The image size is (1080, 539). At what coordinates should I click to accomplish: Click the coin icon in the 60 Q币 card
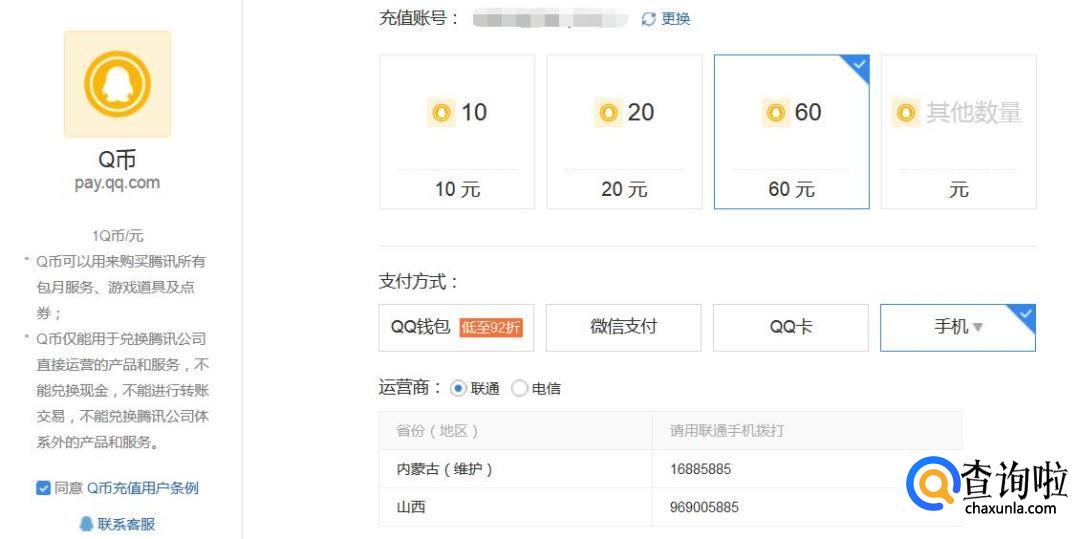776,112
